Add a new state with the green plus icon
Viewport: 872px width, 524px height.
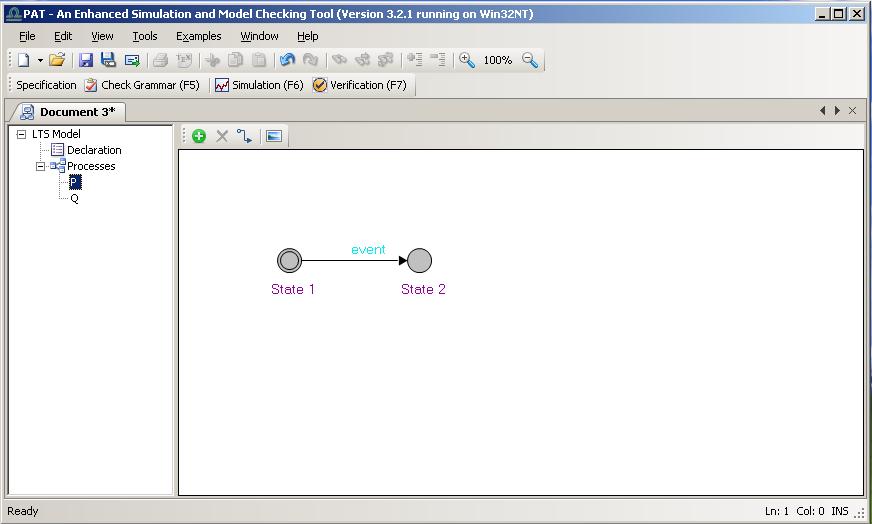coord(199,136)
